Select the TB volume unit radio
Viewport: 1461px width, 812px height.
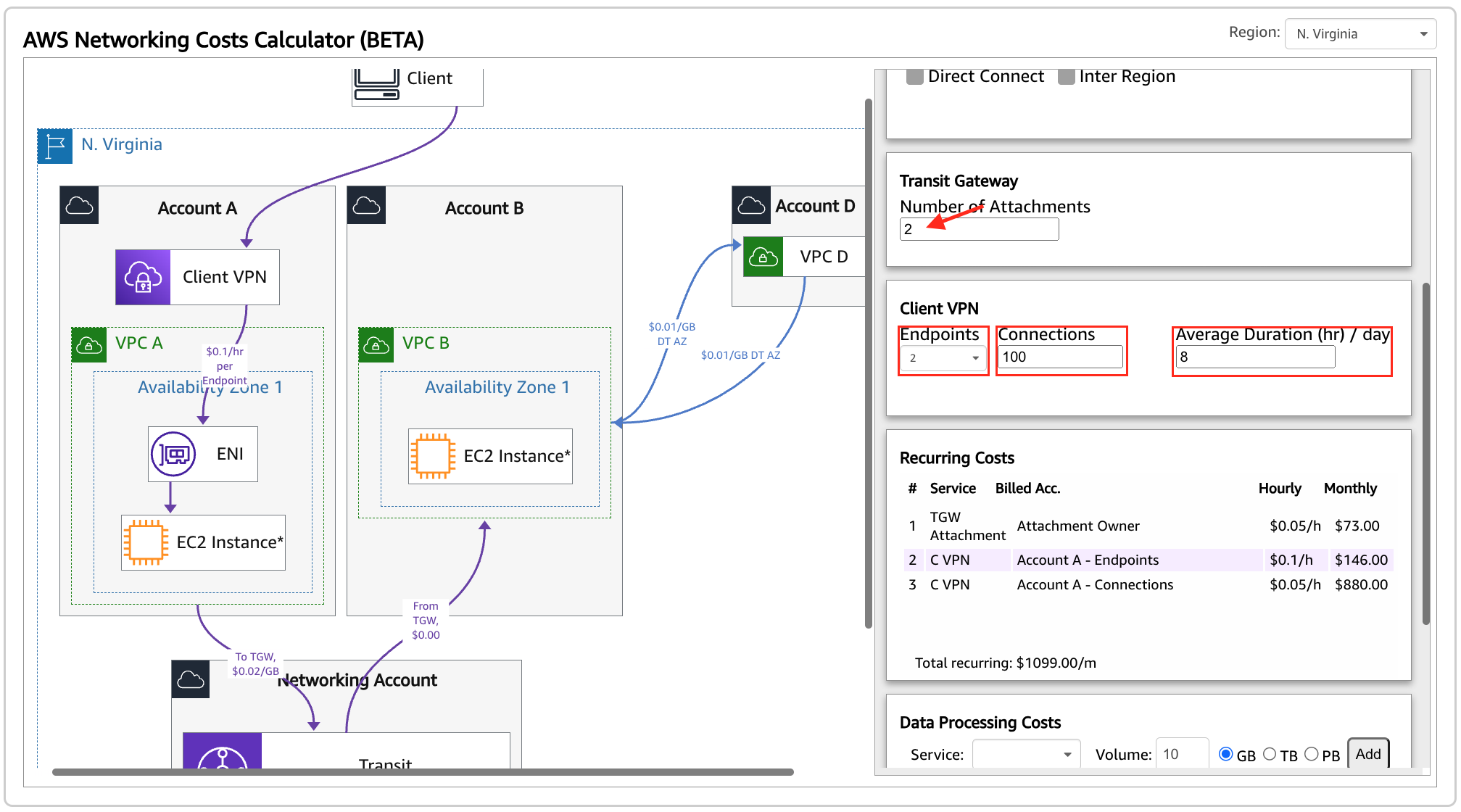click(1270, 754)
